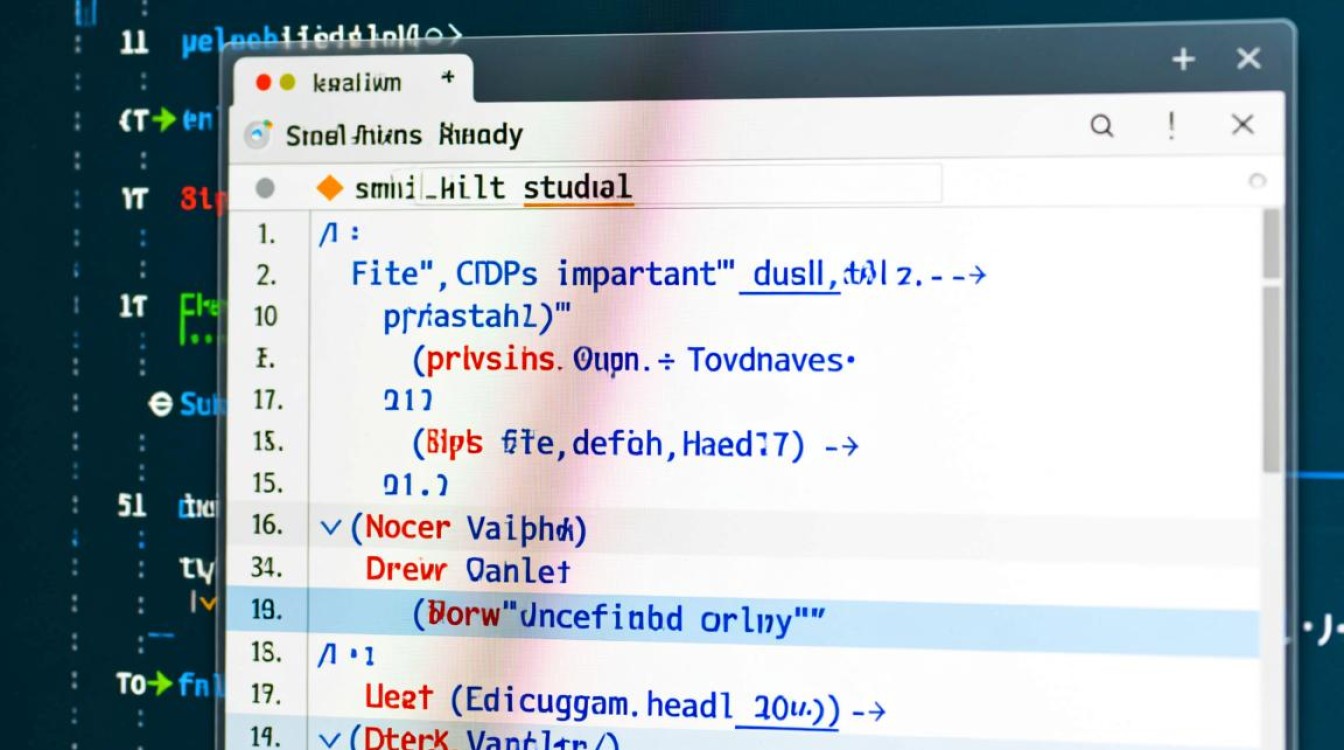This screenshot has width=1344, height=750.
Task: Click the grey dot left of the diamond
Action: 265,187
